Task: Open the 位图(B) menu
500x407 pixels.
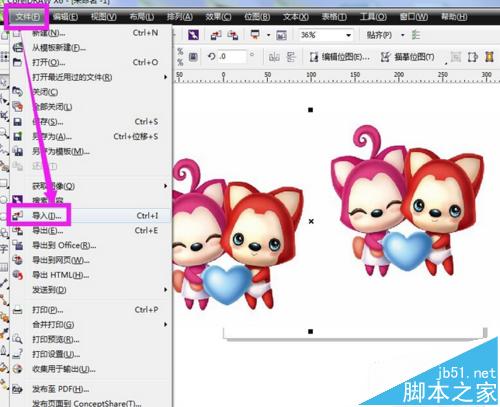Action: [x=257, y=16]
